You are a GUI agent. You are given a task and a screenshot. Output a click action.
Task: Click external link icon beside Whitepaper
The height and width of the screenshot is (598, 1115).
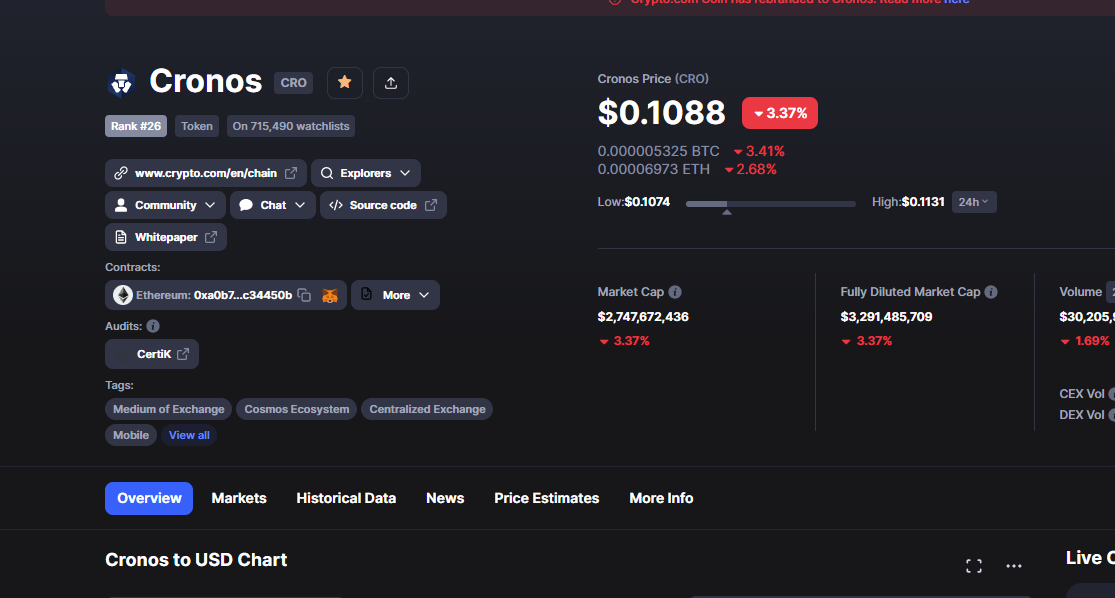click(x=211, y=237)
